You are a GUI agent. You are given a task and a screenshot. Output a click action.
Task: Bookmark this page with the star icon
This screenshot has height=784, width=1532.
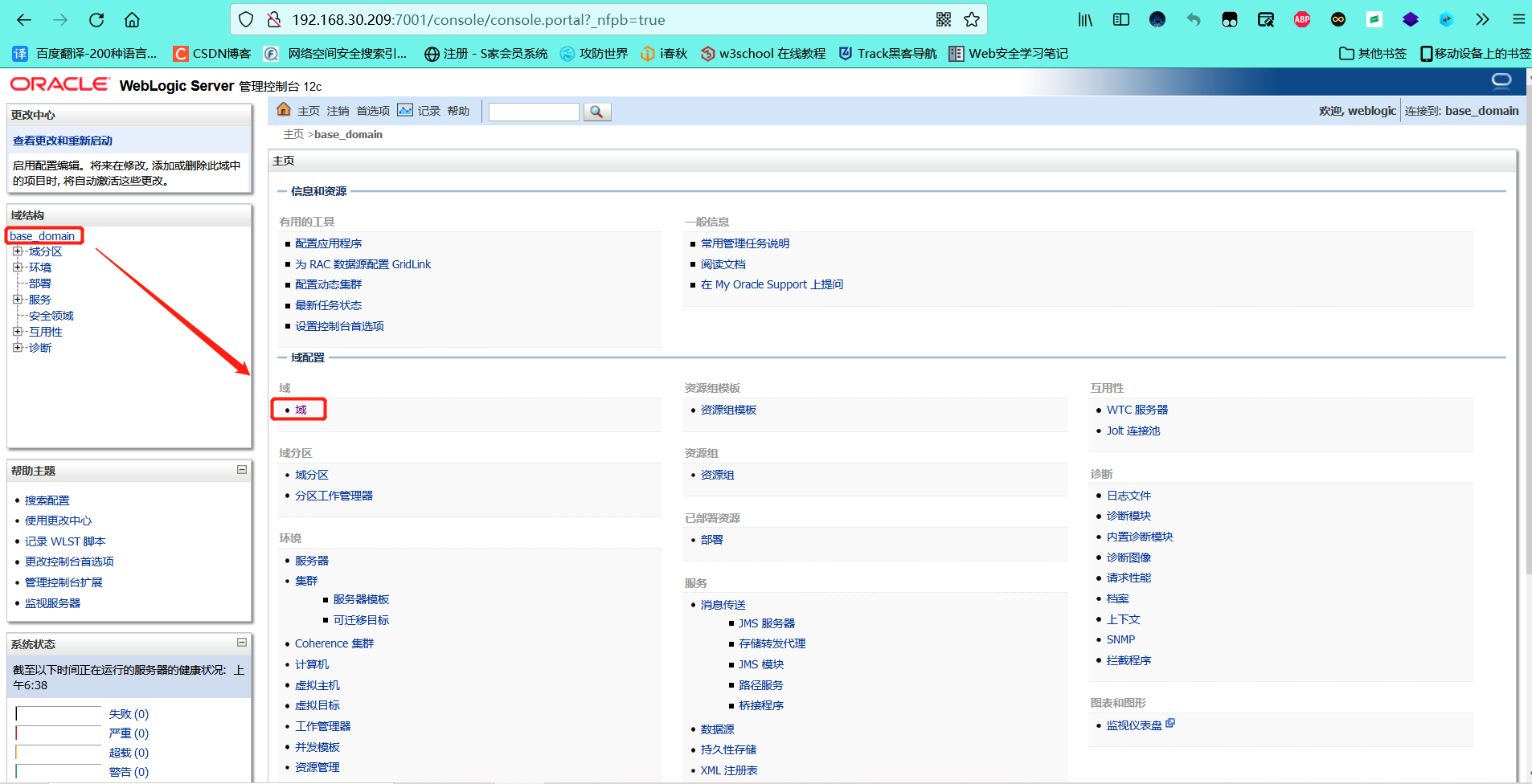pyautogui.click(x=972, y=20)
